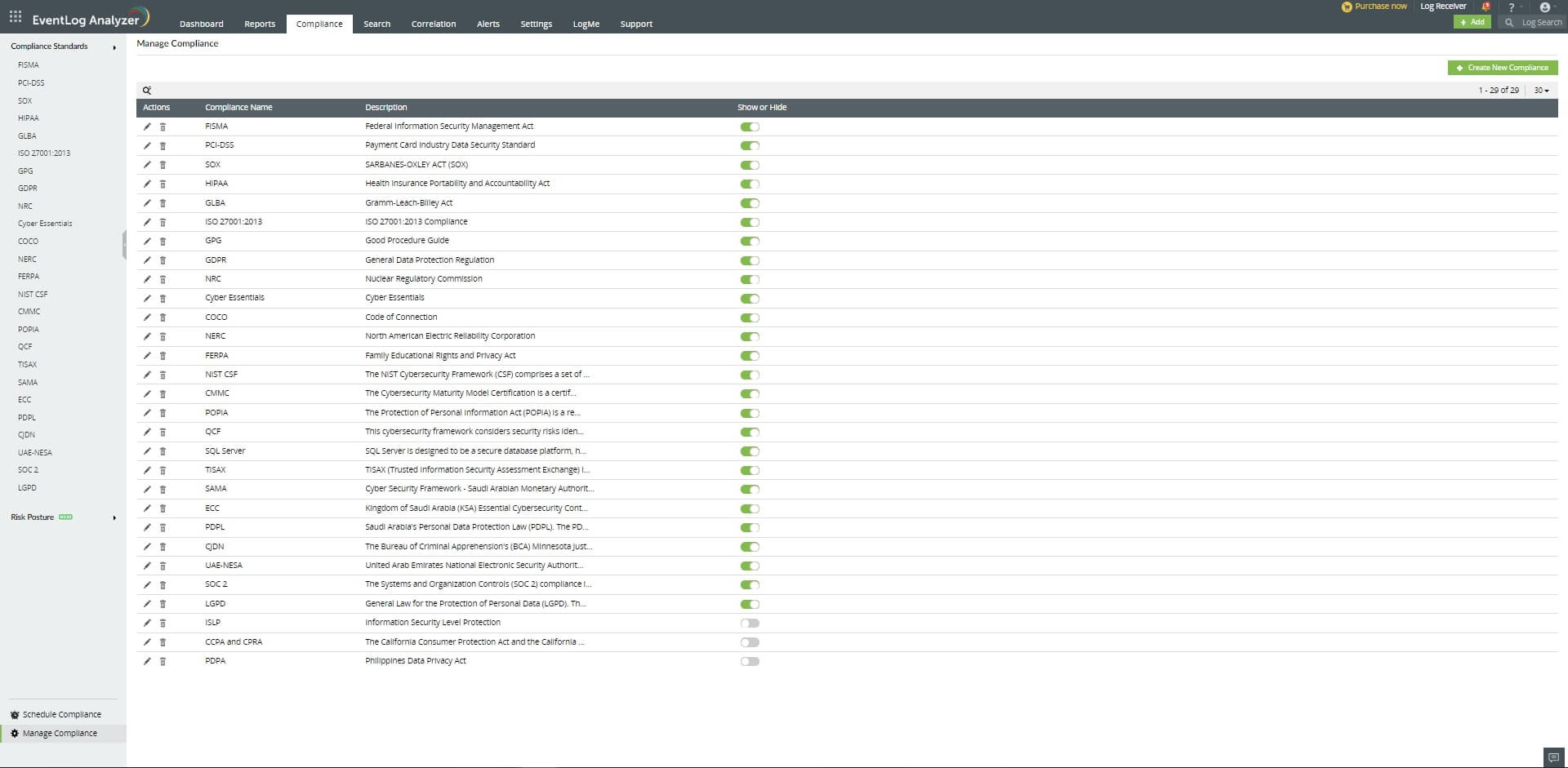This screenshot has width=1568, height=768.
Task: Expand the Compliance Standards sidebar section
Action: (x=114, y=47)
